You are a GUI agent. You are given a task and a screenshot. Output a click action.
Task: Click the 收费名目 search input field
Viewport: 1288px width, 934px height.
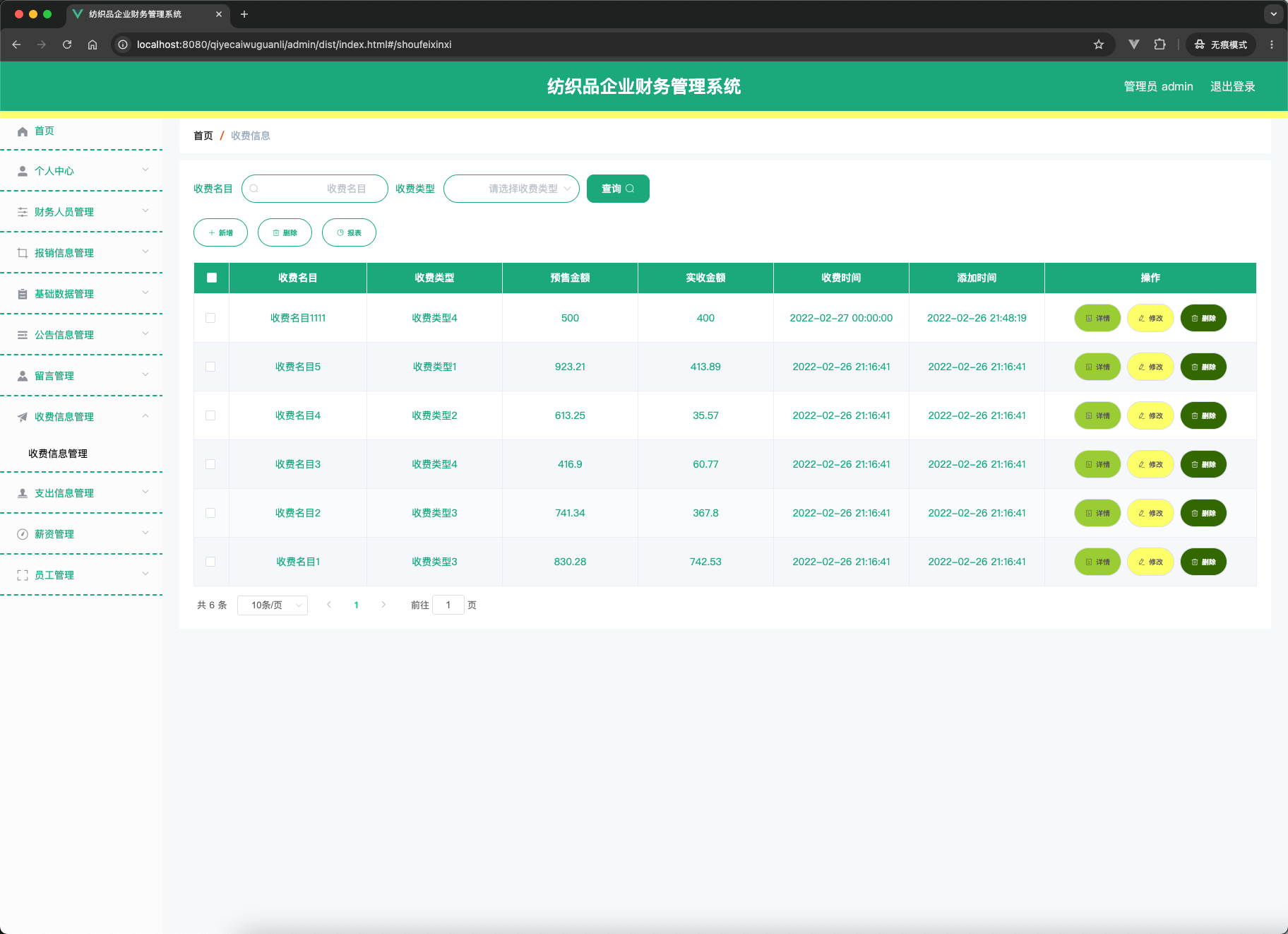tap(315, 189)
